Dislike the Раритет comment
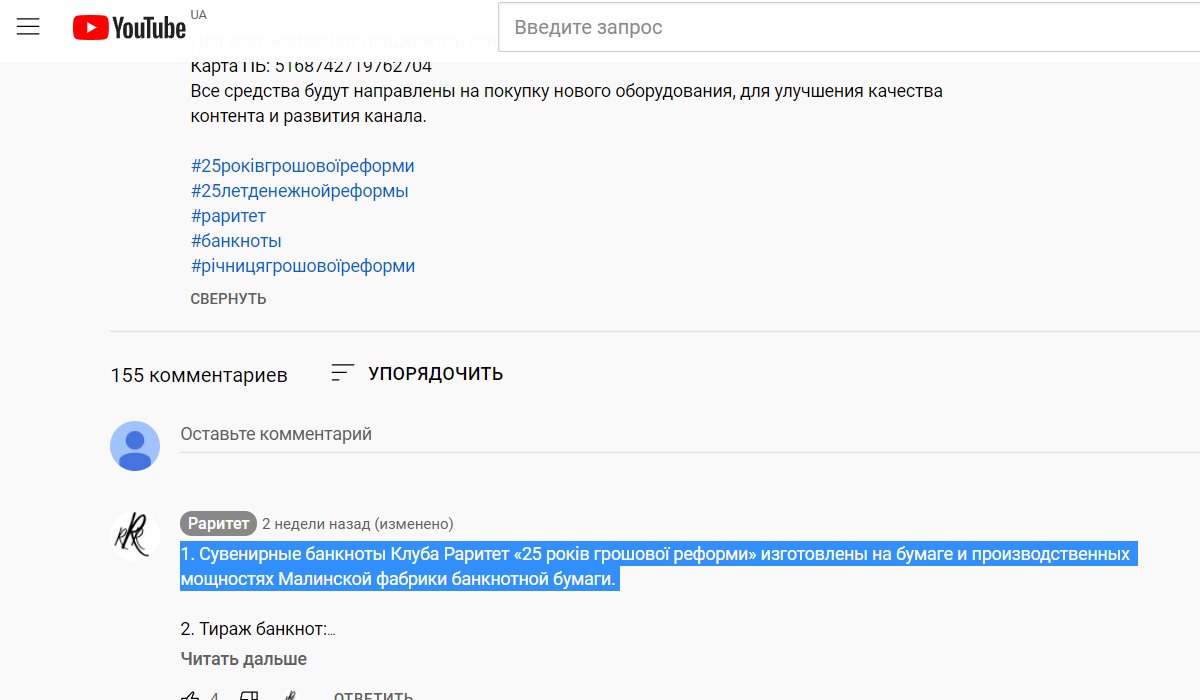Image resolution: width=1200 pixels, height=700 pixels. click(x=249, y=695)
